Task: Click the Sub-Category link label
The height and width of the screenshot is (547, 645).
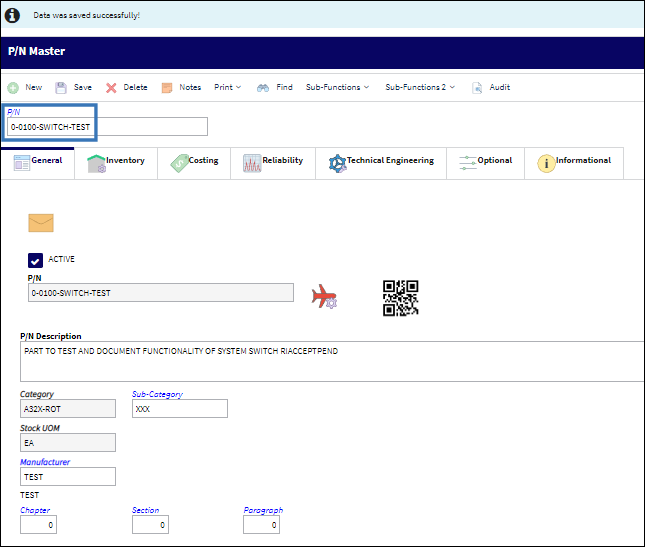Action: pyautogui.click(x=157, y=394)
